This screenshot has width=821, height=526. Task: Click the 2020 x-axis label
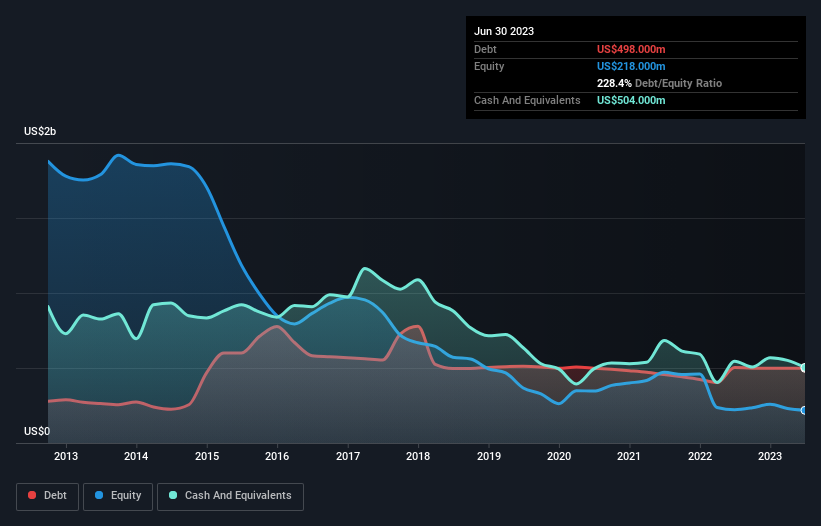pyautogui.click(x=559, y=456)
